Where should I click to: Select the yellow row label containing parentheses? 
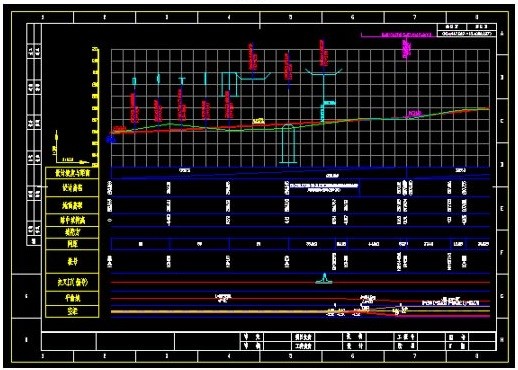(72, 283)
